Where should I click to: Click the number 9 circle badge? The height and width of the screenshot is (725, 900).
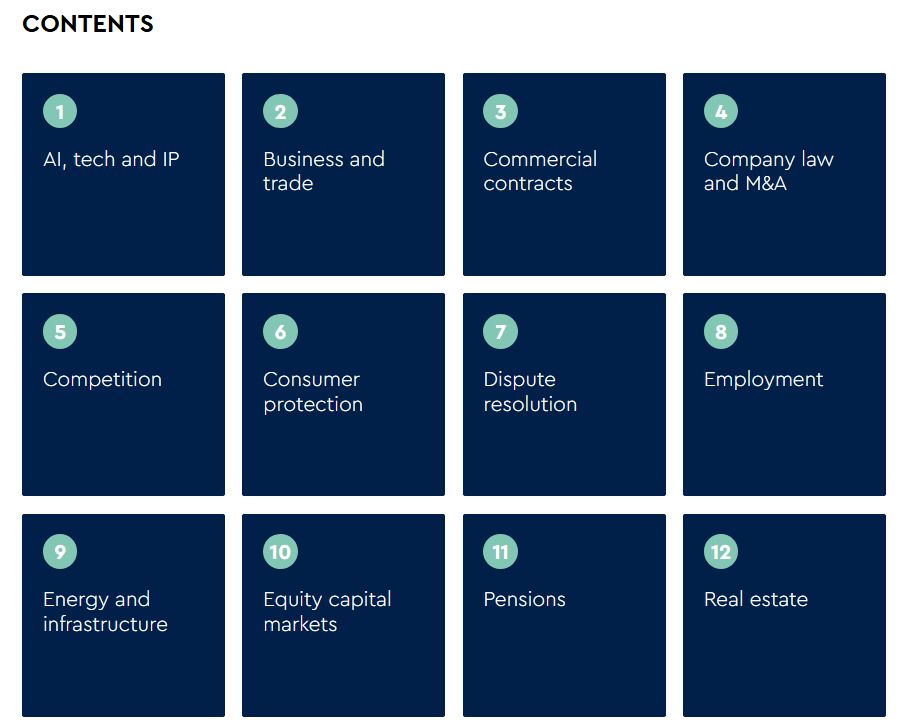click(x=60, y=552)
